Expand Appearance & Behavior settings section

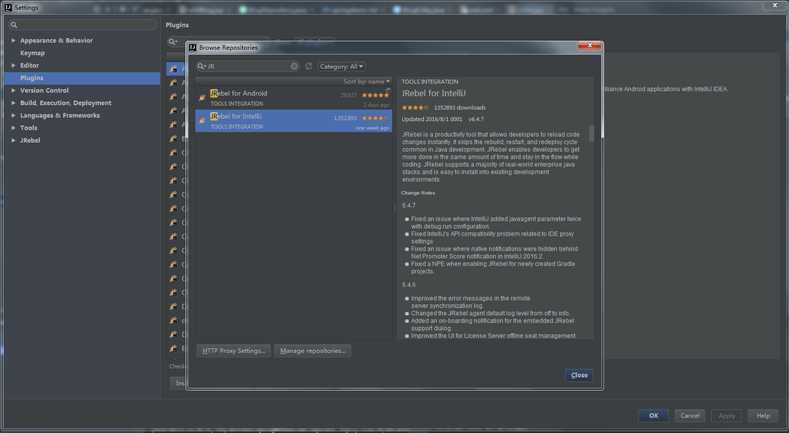click(x=13, y=40)
